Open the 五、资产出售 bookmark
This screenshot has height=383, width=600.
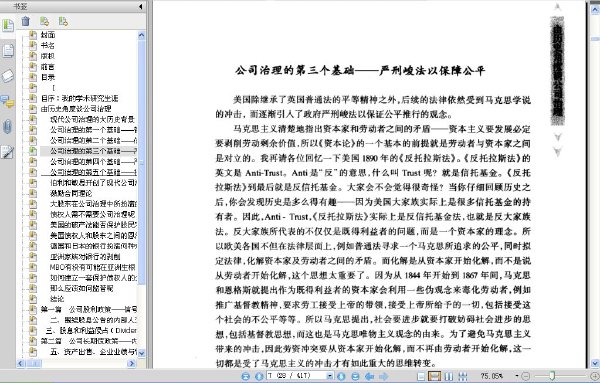pyautogui.click(x=93, y=352)
